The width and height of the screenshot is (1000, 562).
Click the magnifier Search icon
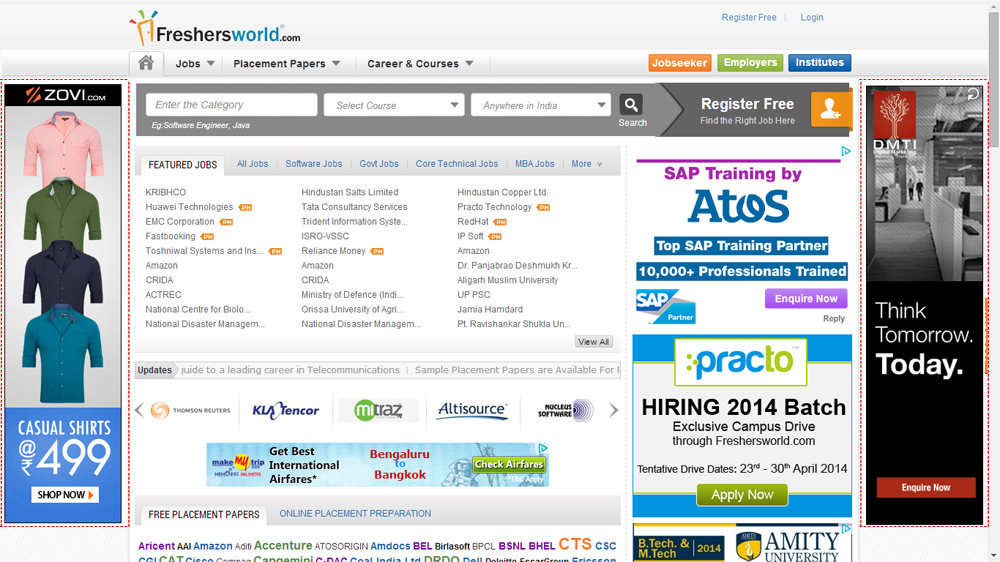(x=631, y=105)
